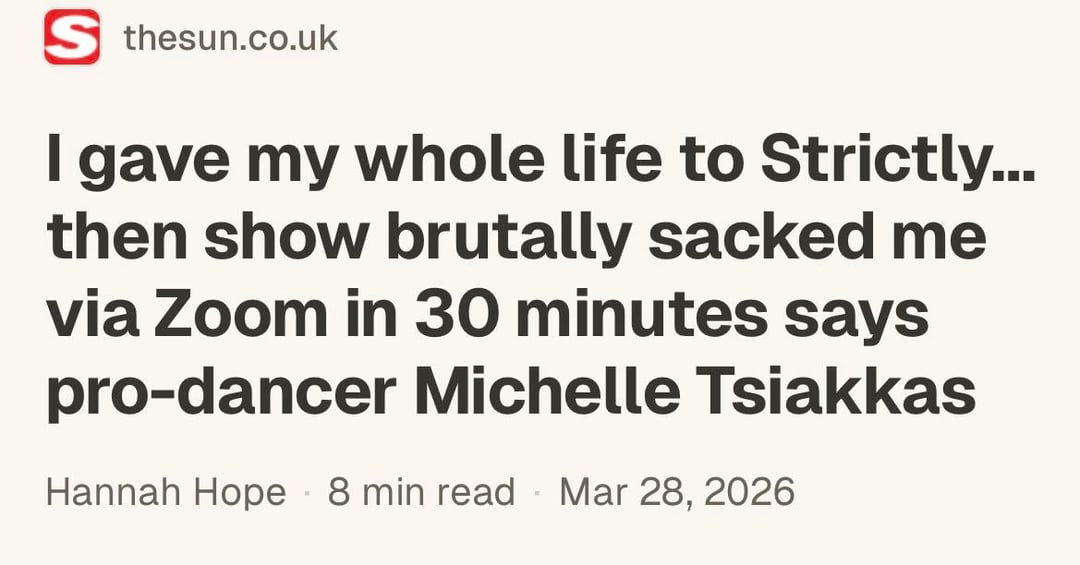The image size is (1080, 565).
Task: Click The Sun red logo icon
Action: point(71,37)
